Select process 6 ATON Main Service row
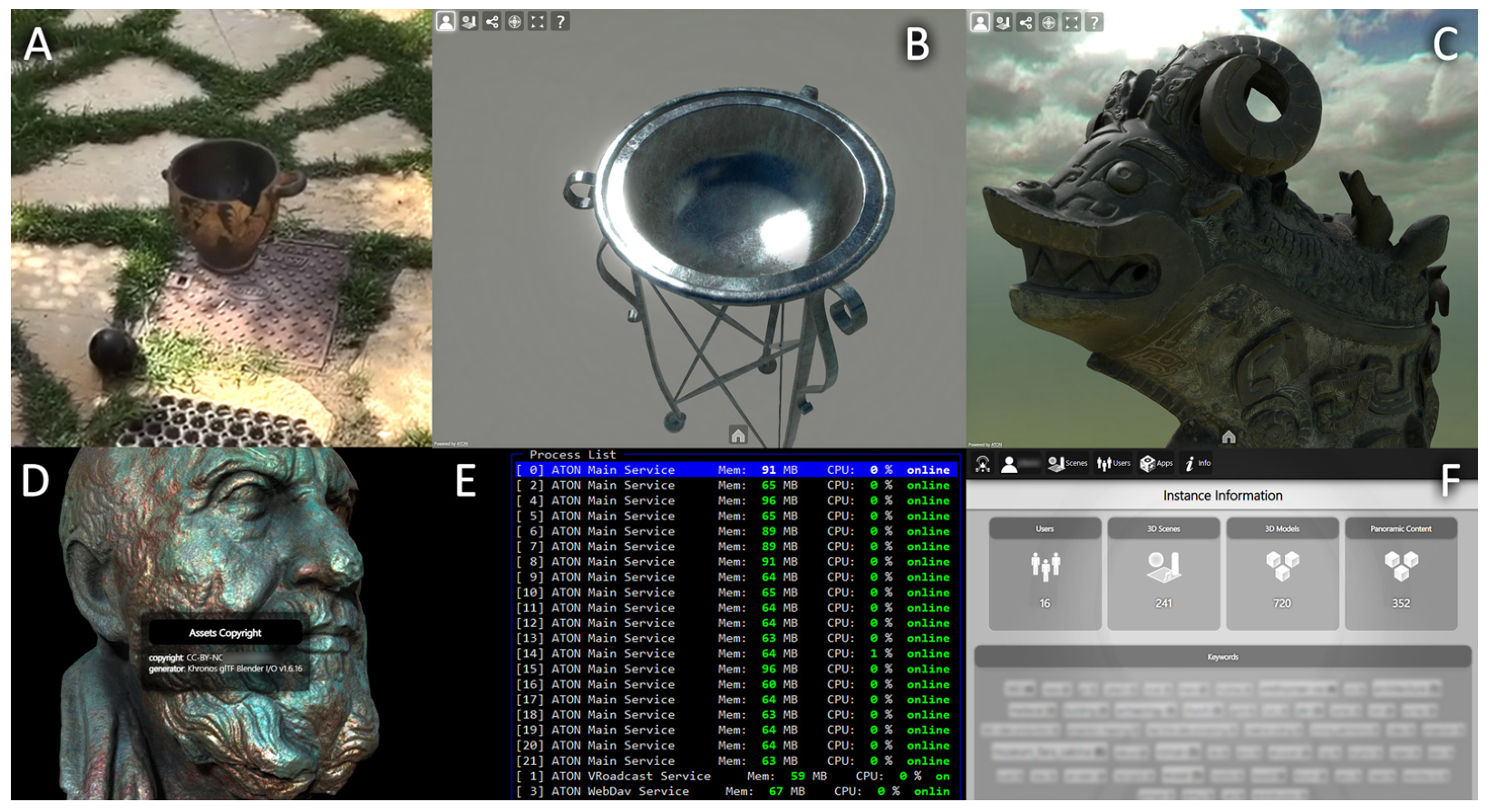The width and height of the screenshot is (1497, 812). click(735, 531)
